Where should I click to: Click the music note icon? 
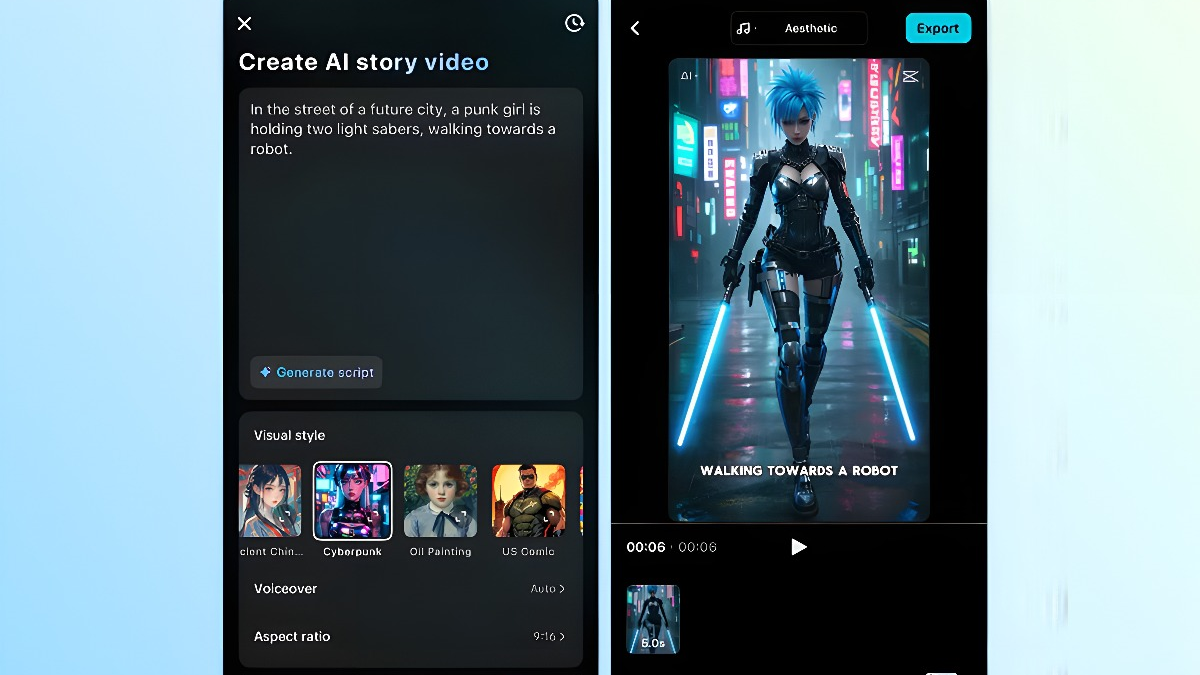(x=743, y=28)
